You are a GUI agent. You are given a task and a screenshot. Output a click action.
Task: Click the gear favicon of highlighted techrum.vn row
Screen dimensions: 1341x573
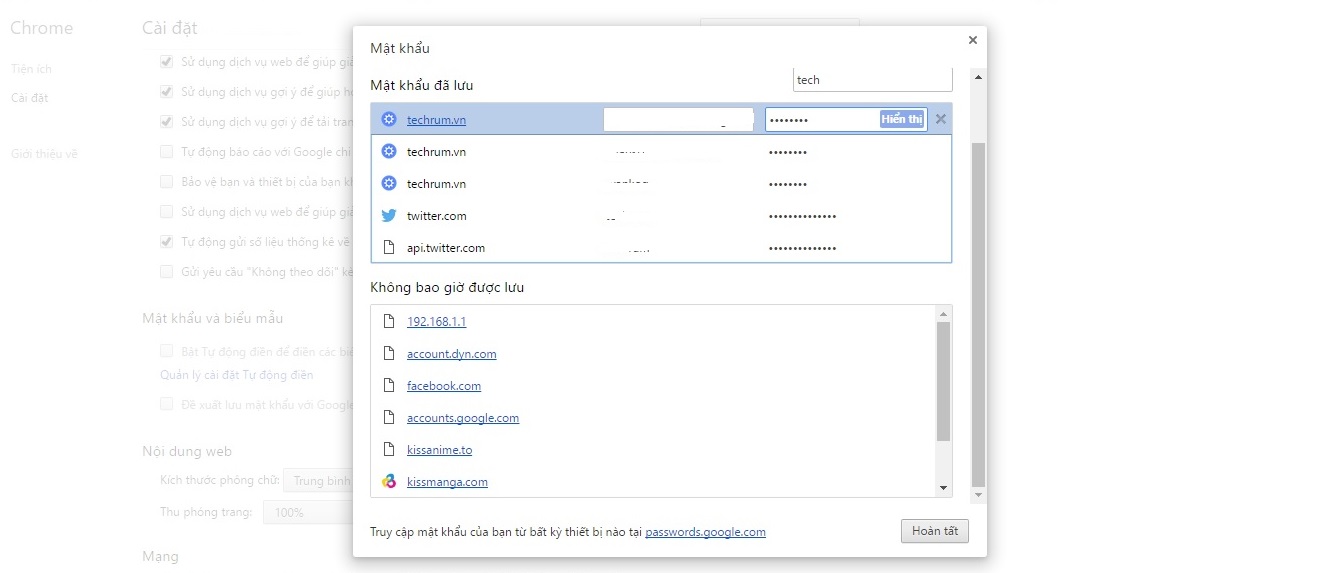[389, 120]
